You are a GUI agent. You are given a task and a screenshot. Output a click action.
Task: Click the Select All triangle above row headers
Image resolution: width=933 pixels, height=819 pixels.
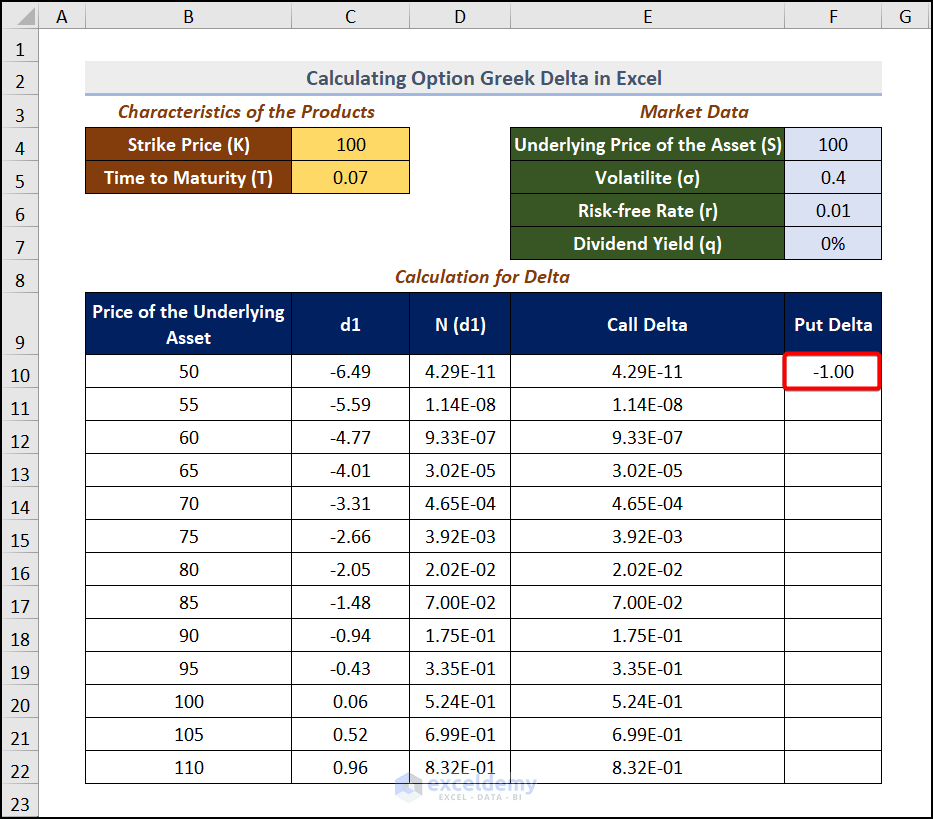[x=21, y=16]
